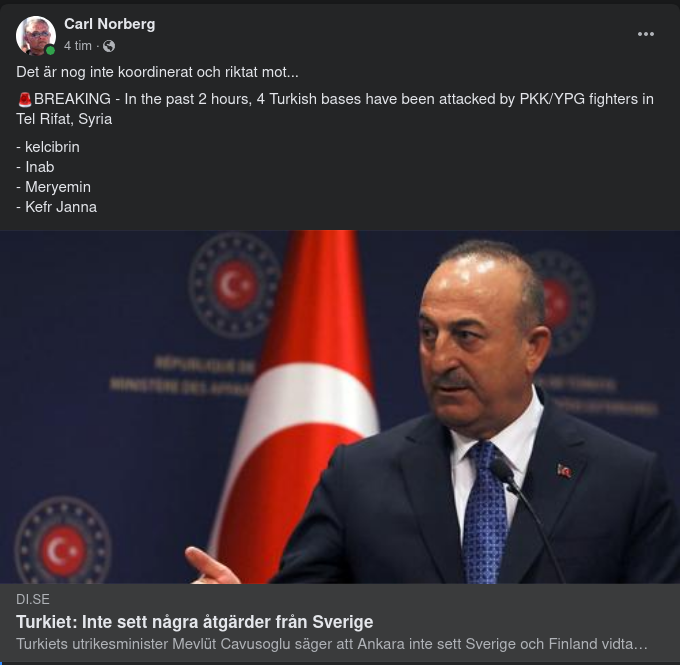Click the Turkish emblem at the photo's bottom-left
Image resolution: width=680 pixels, height=665 pixels.
click(x=62, y=545)
